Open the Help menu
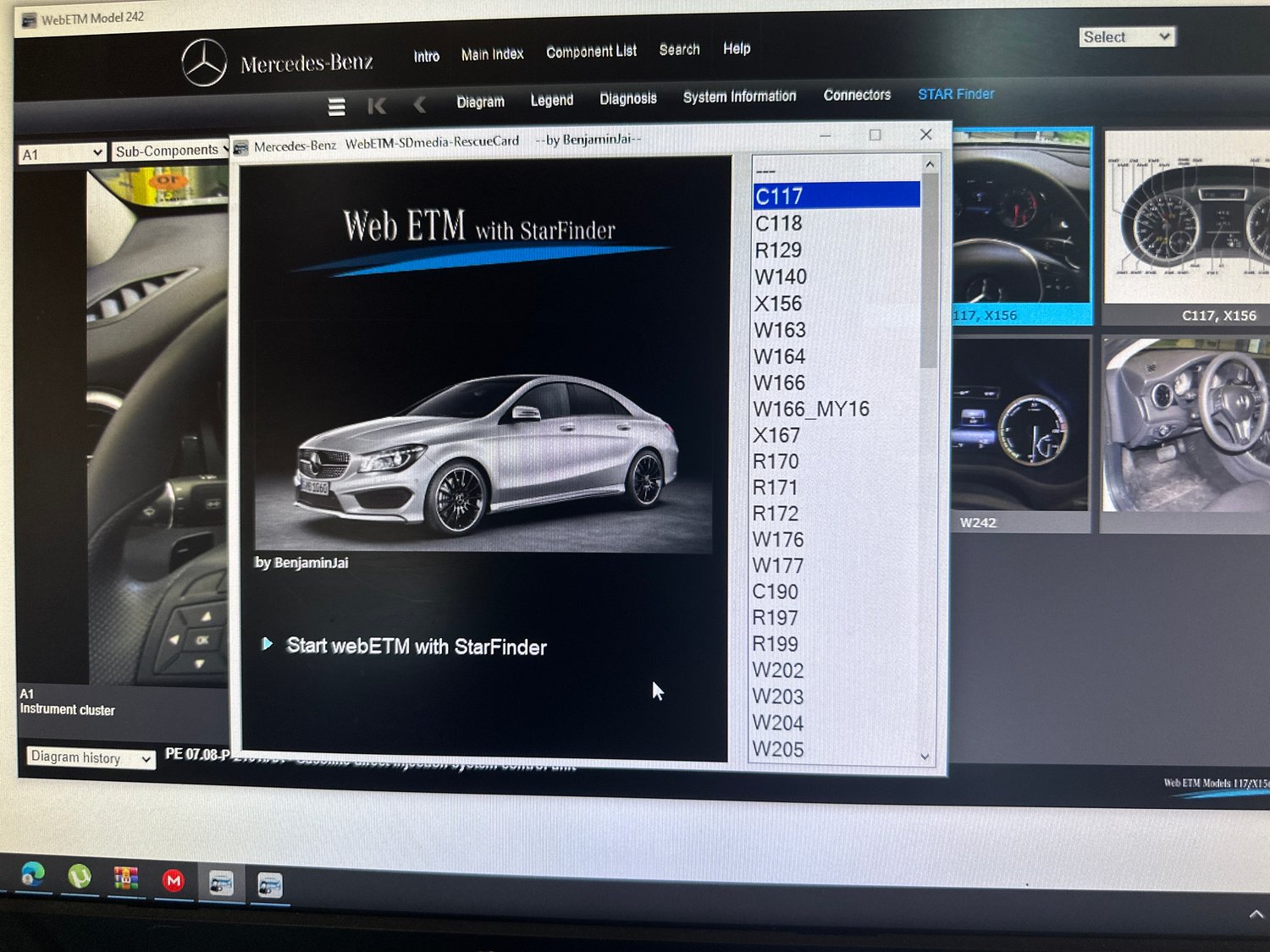 (737, 48)
